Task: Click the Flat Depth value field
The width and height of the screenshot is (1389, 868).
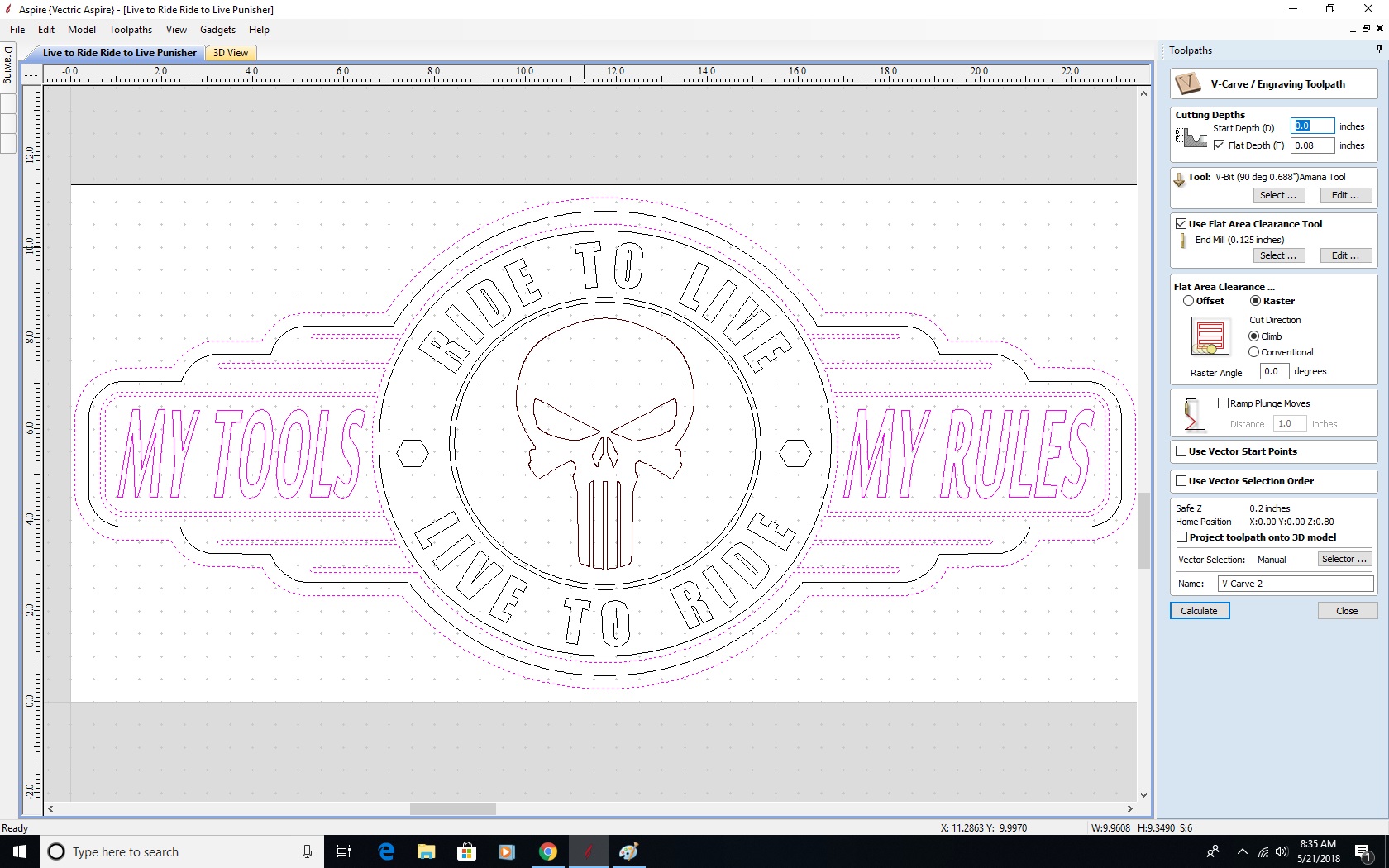Action: [x=1312, y=145]
